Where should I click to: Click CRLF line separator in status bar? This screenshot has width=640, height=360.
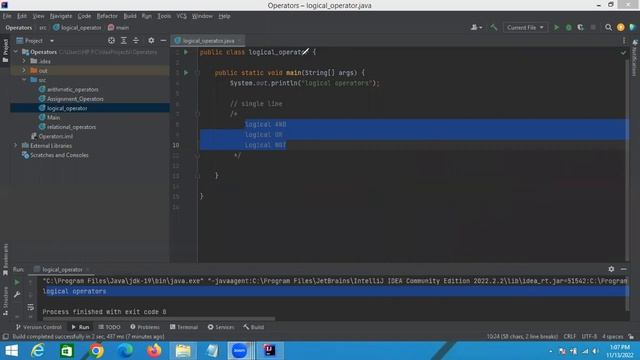pos(569,337)
